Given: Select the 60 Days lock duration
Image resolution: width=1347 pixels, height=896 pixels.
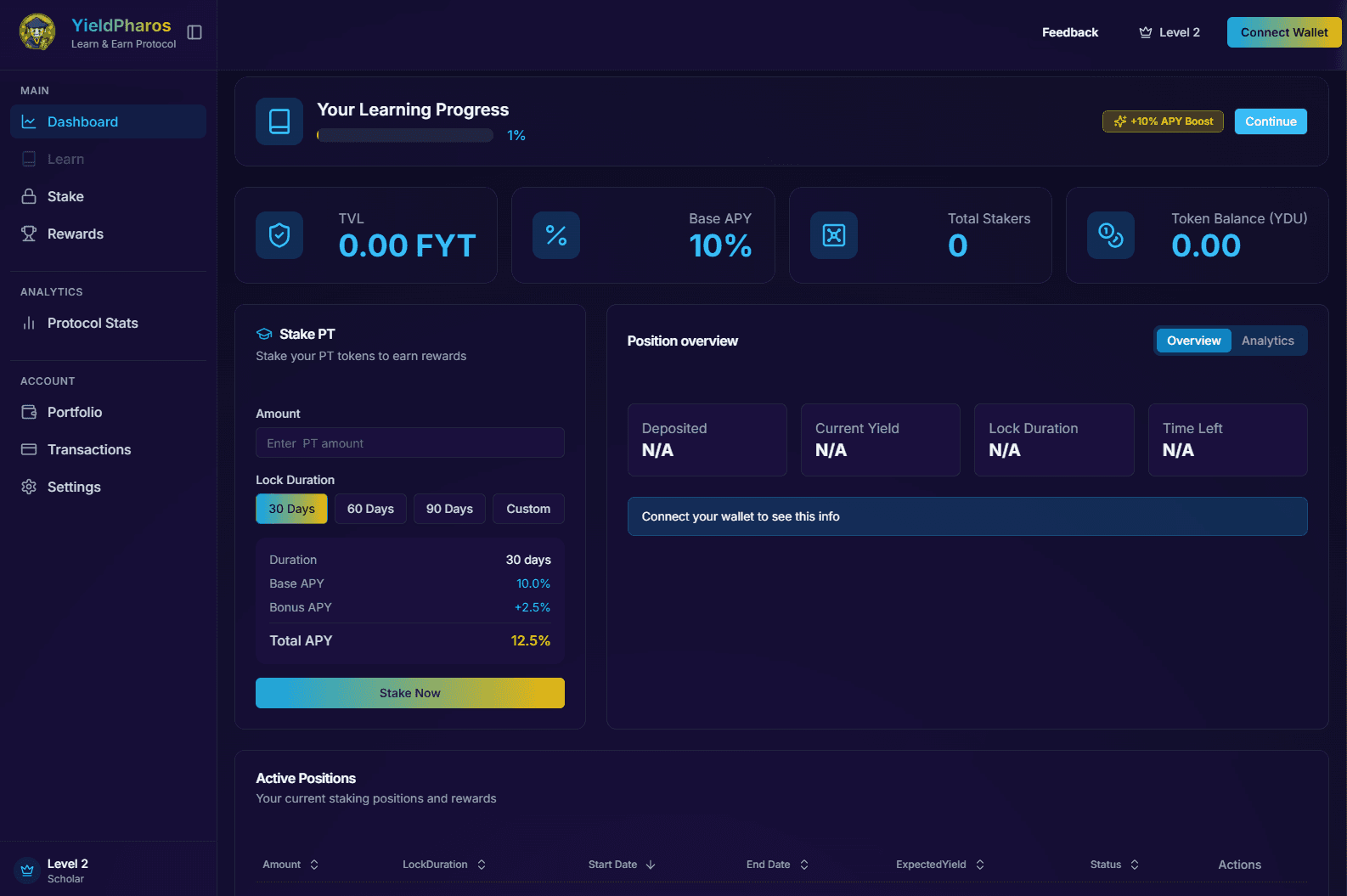Looking at the screenshot, I should tap(370, 509).
